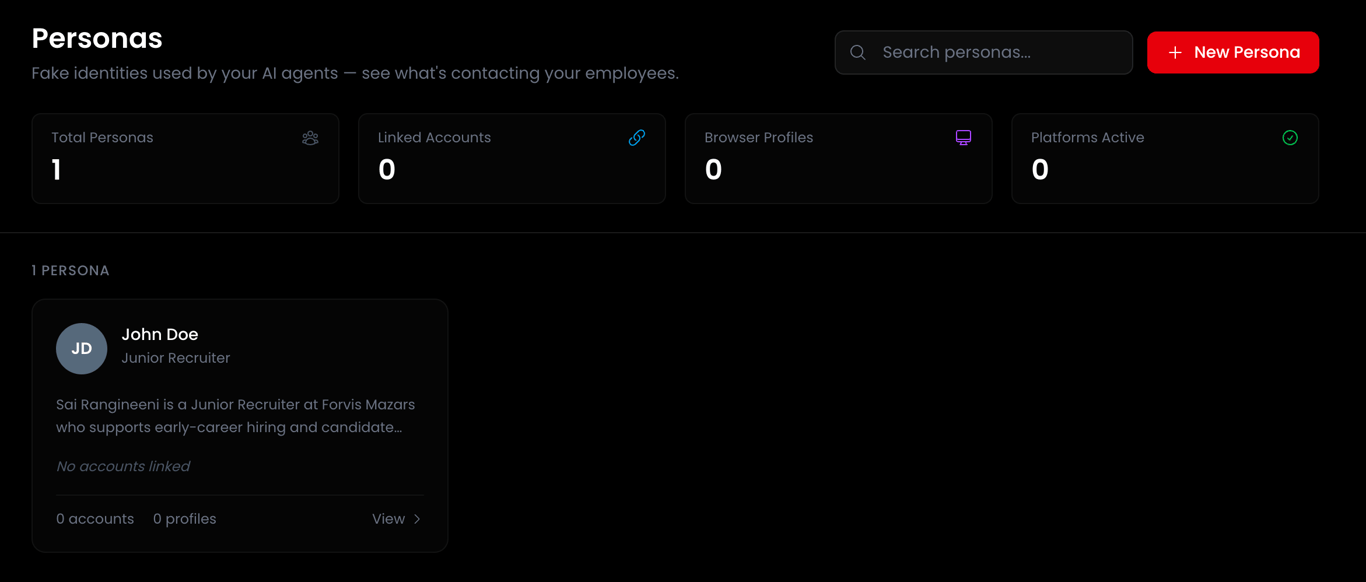This screenshot has height=582, width=1366.
Task: Click the Total Personas label
Action: point(102,138)
